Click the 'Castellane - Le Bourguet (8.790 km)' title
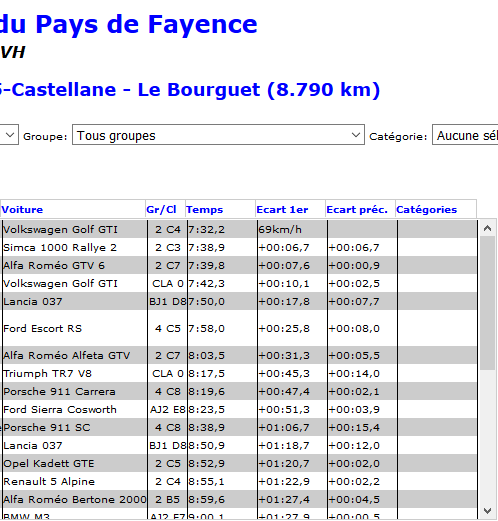Image resolution: width=498 pixels, height=521 pixels. click(196, 90)
